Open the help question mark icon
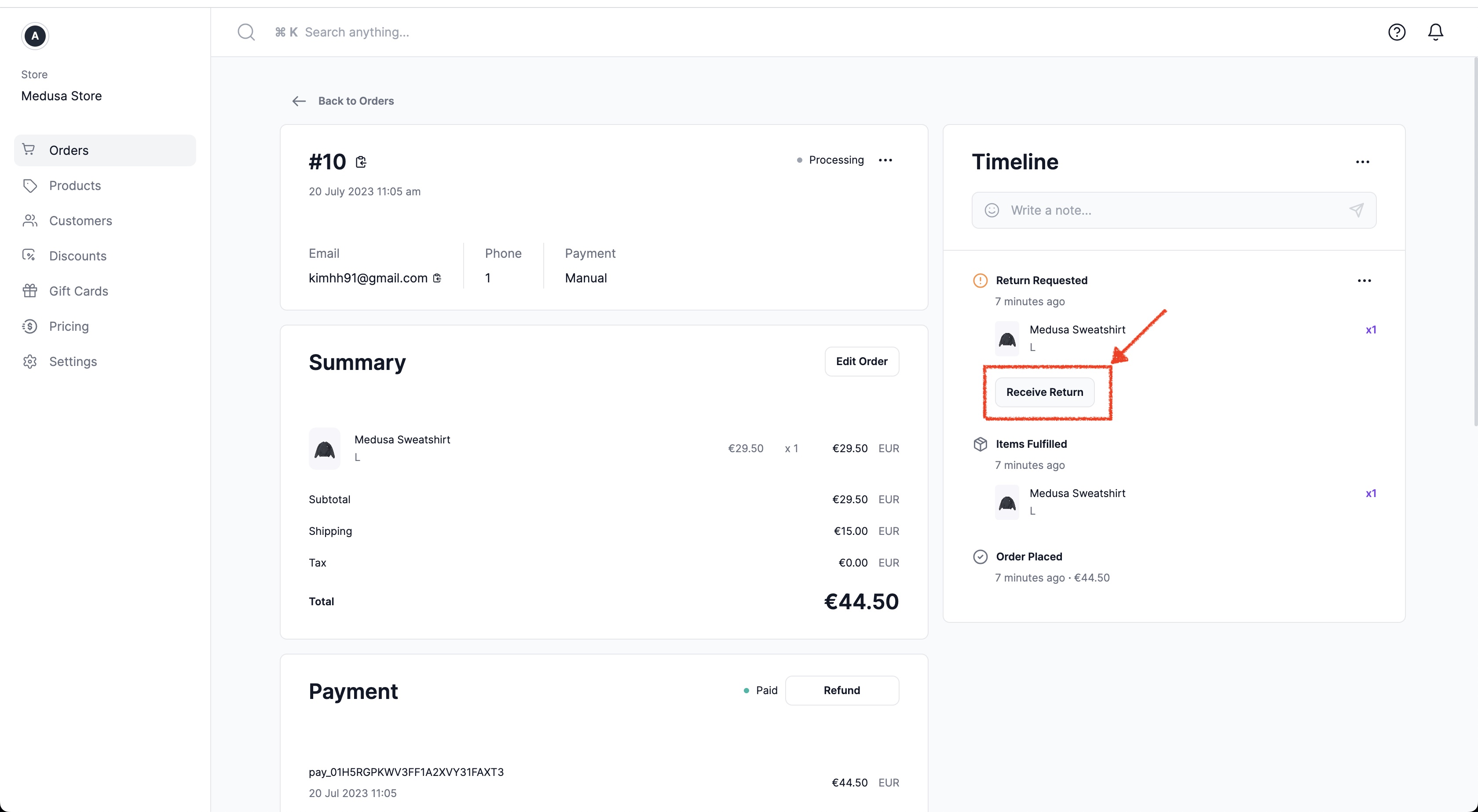Image resolution: width=1478 pixels, height=812 pixels. pos(1397,32)
